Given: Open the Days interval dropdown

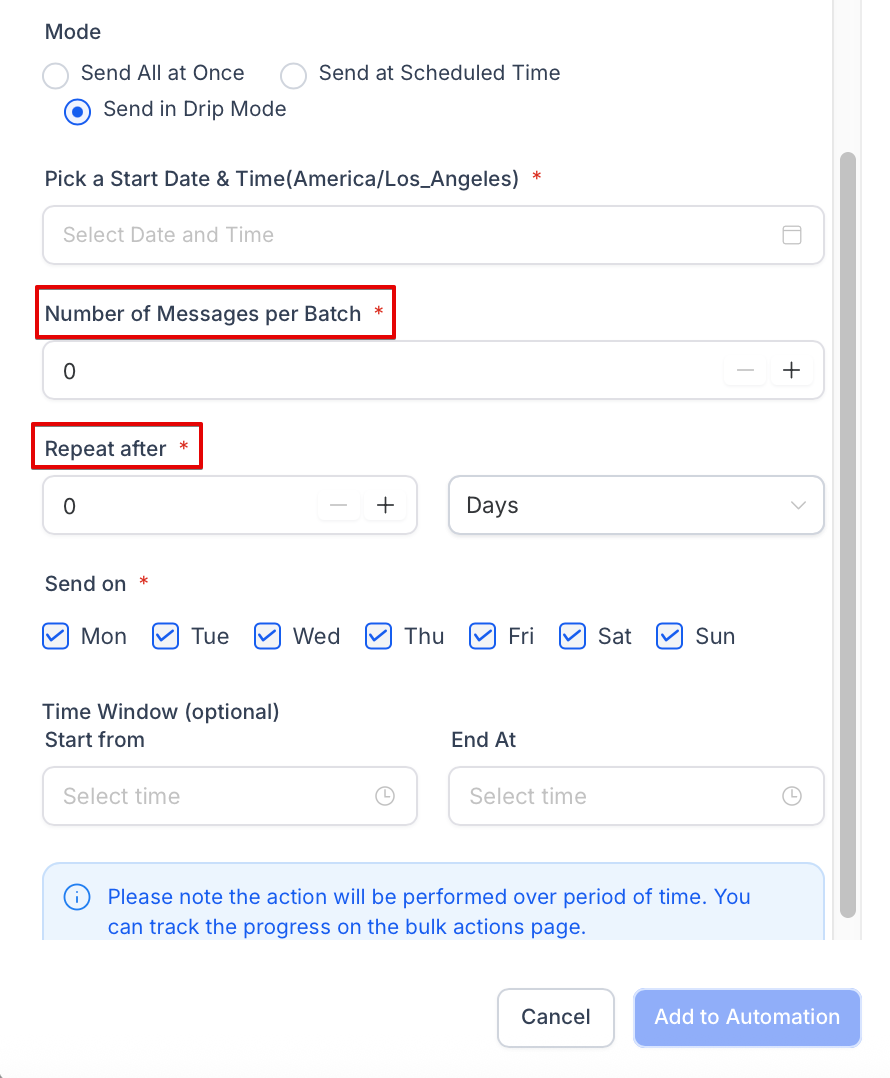Looking at the screenshot, I should [636, 506].
